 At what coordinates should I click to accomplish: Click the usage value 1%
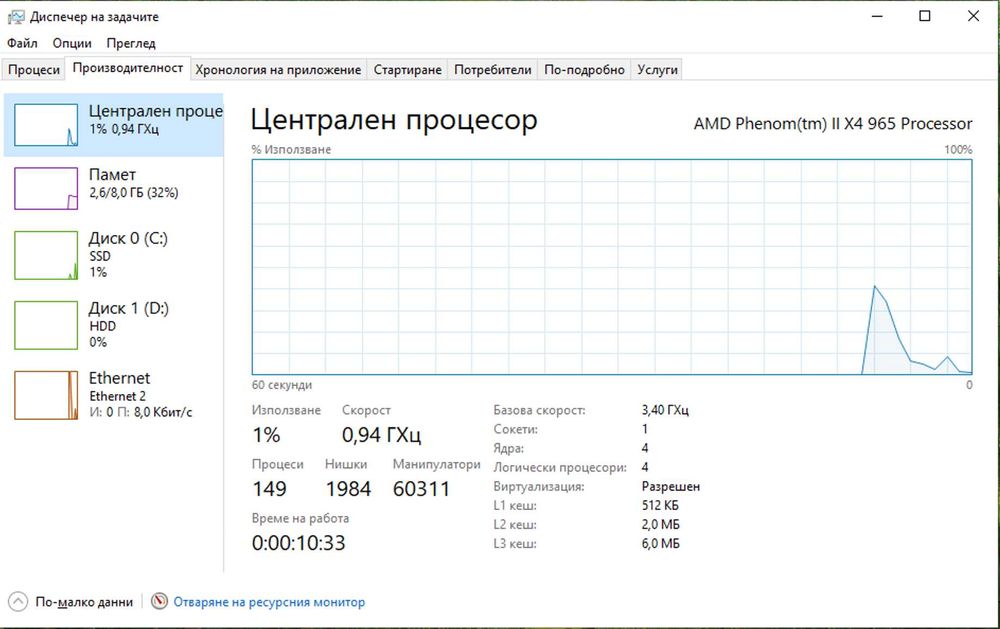click(266, 435)
